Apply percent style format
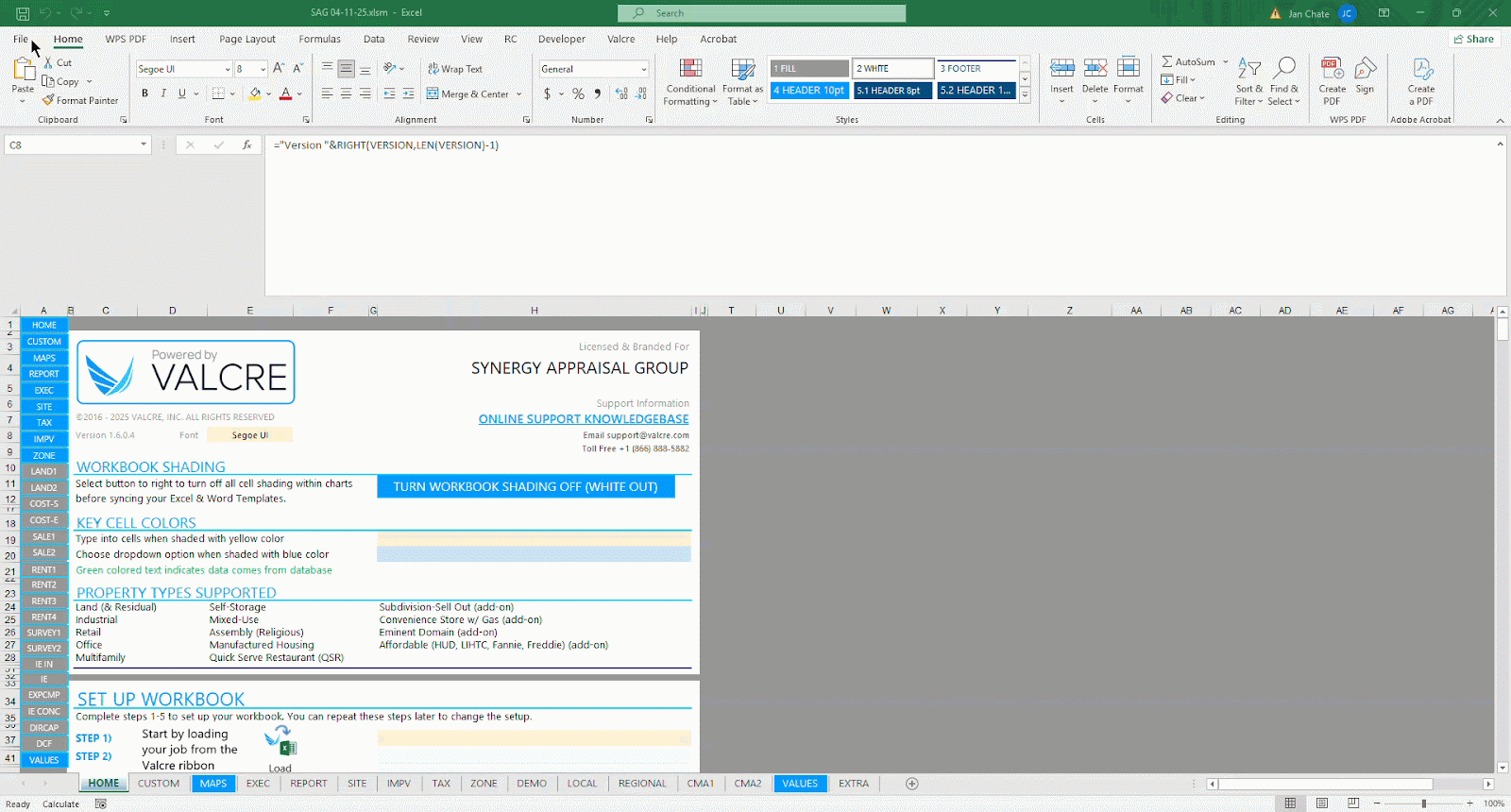This screenshot has width=1511, height=812. point(578,93)
